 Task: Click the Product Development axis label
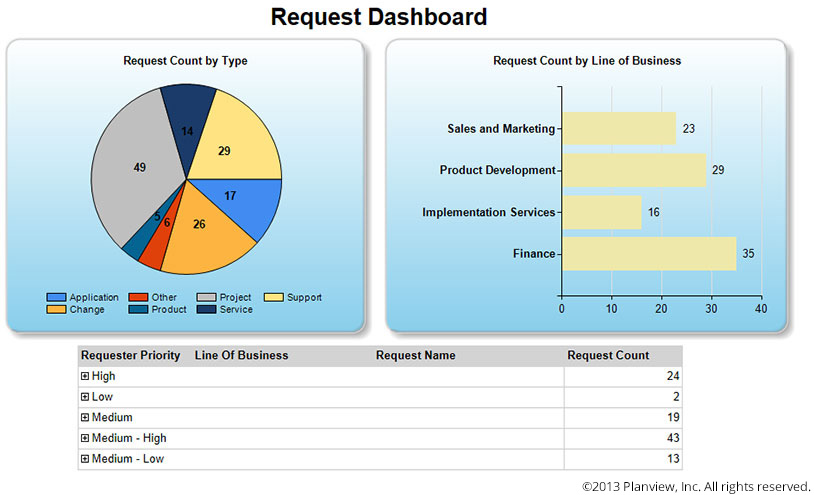click(497, 170)
